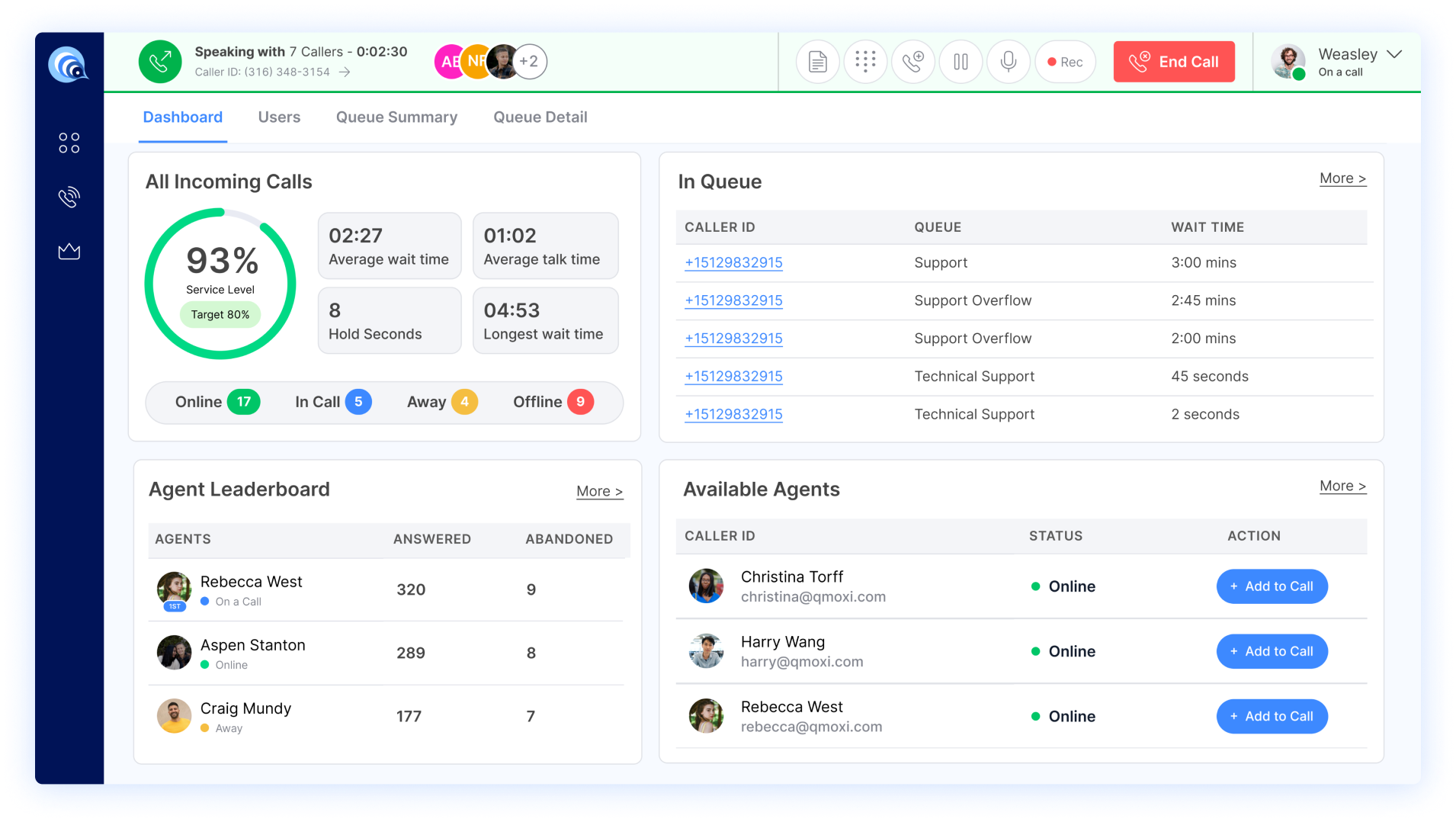Viewport: 1456px width, 822px height.
Task: Click the Caller ID arrow to view details
Action: tap(345, 72)
